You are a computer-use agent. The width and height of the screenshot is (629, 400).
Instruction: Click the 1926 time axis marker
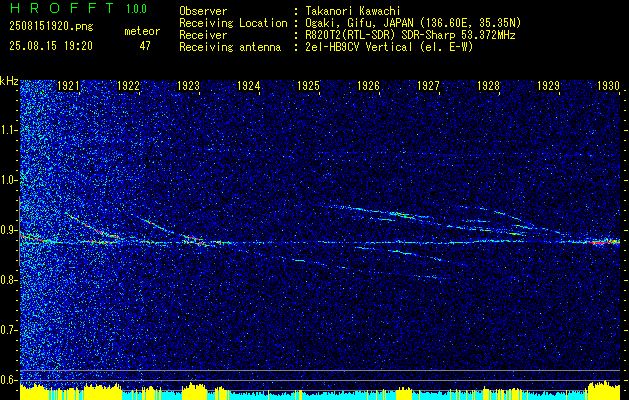point(369,86)
